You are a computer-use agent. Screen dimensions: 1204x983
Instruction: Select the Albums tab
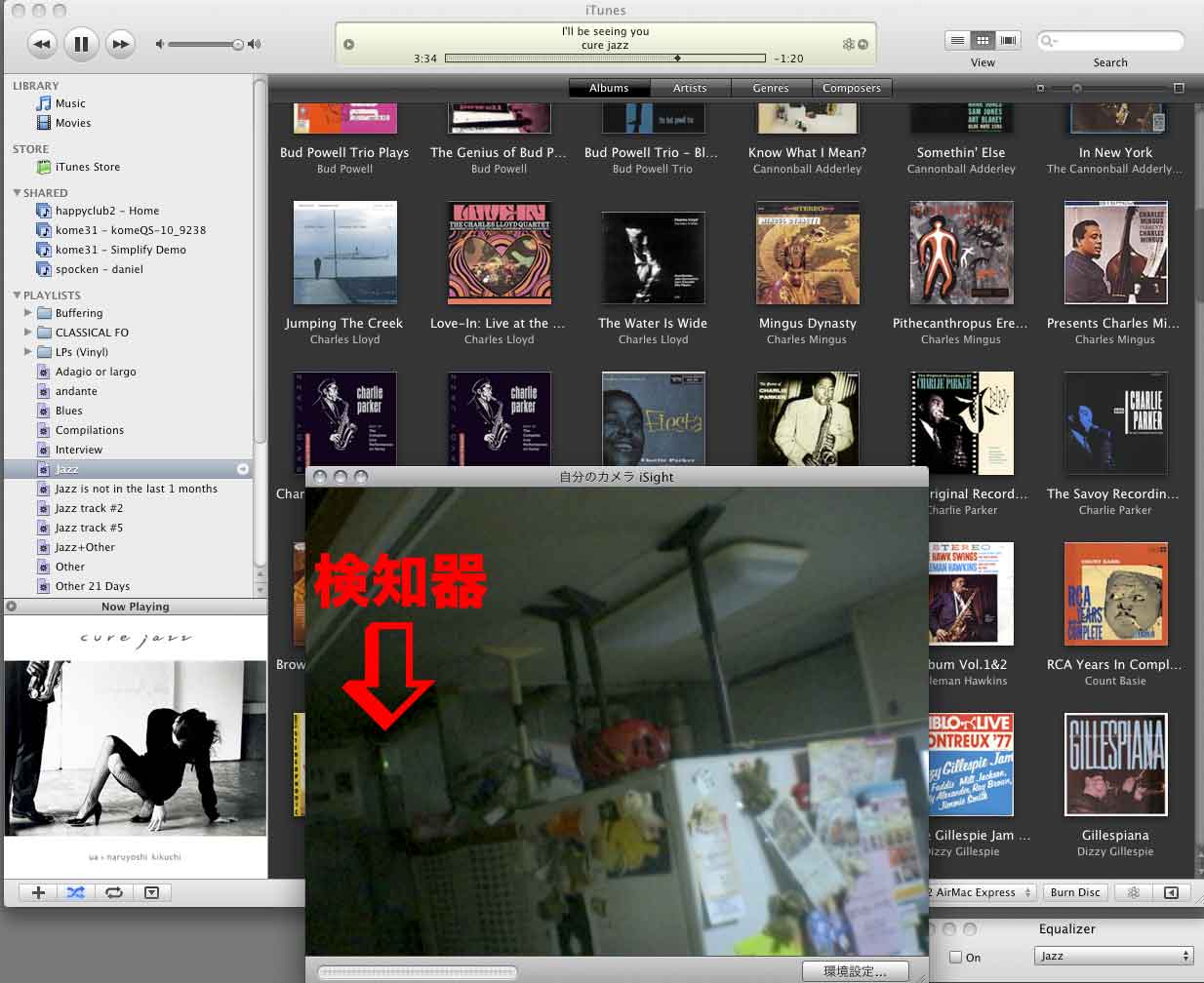point(609,88)
